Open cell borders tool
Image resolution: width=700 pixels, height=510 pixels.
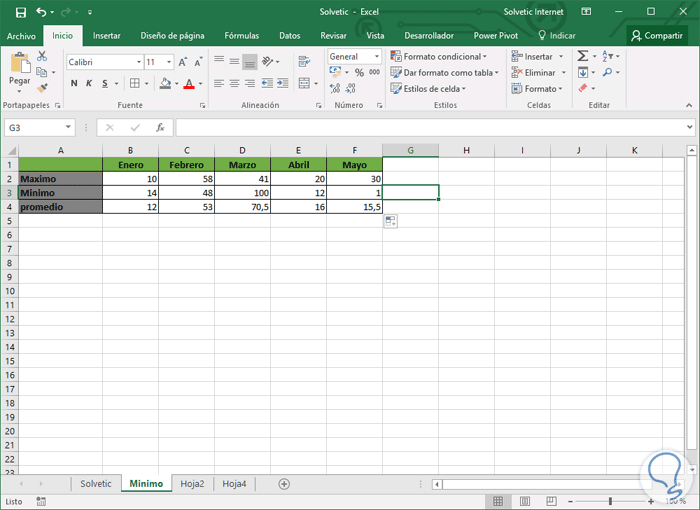(x=134, y=83)
